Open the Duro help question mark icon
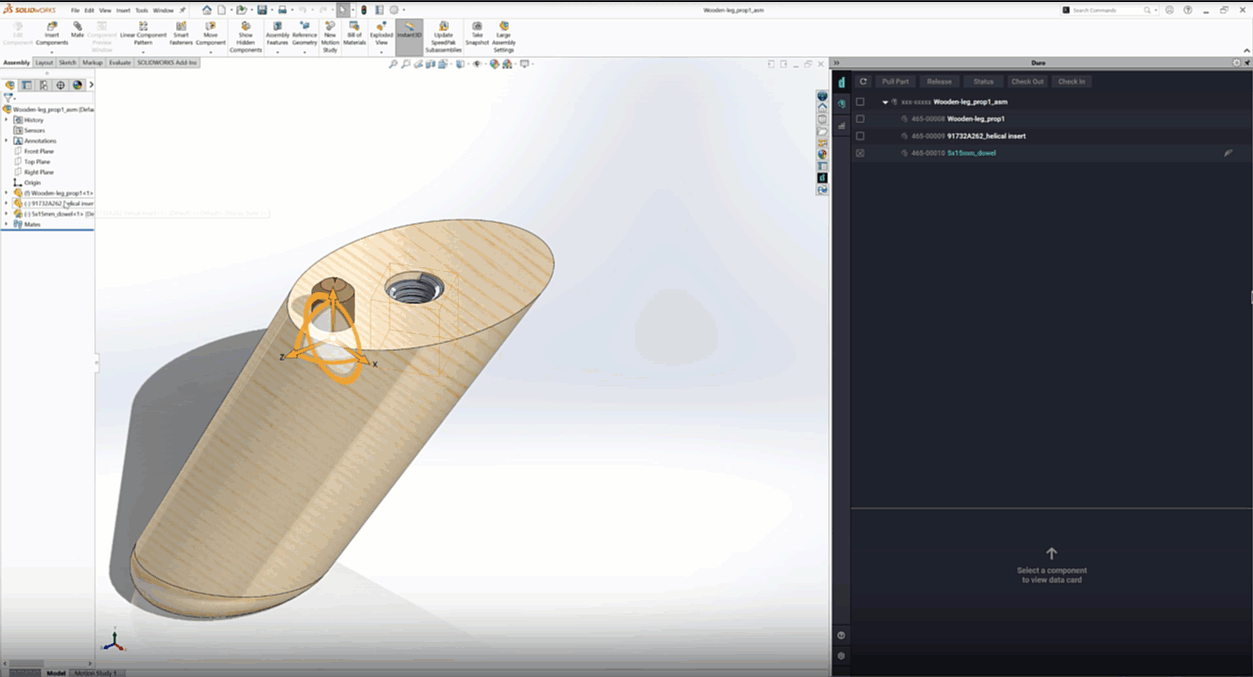This screenshot has width=1253, height=677. [x=841, y=635]
